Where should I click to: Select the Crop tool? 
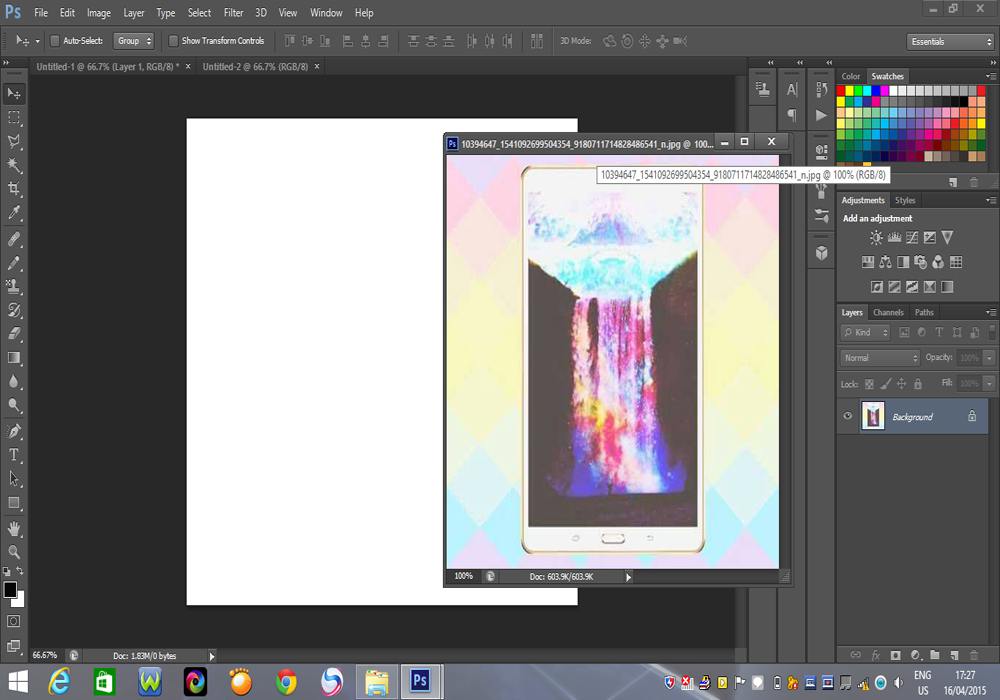click(14, 189)
